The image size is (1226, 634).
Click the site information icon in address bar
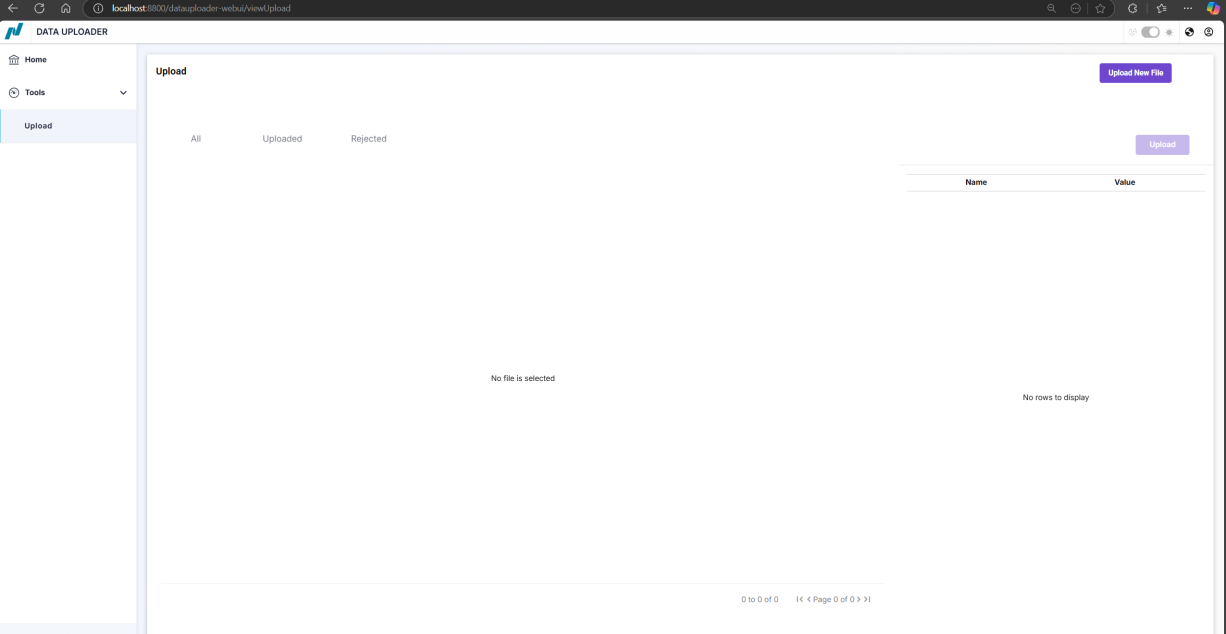tap(98, 8)
